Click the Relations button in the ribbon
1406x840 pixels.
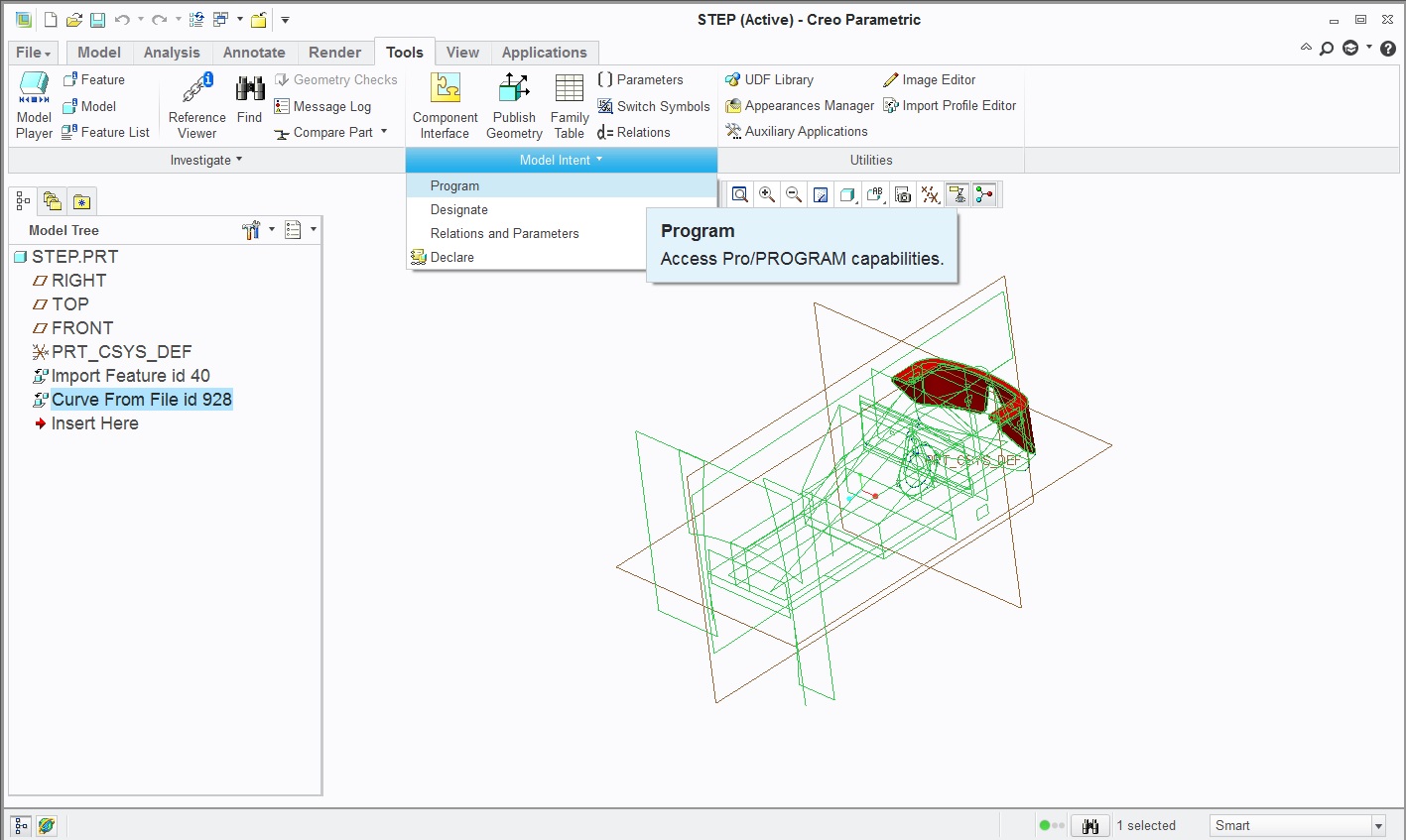[x=633, y=132]
